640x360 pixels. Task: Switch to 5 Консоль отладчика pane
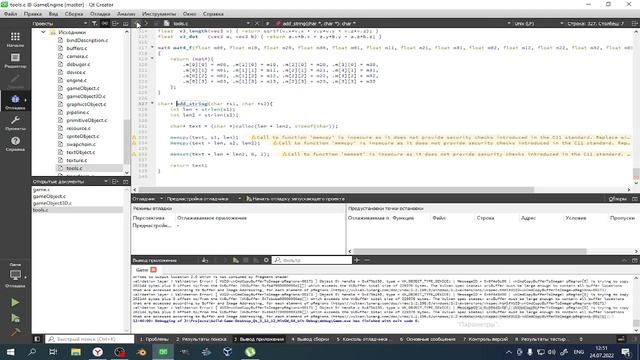362,339
